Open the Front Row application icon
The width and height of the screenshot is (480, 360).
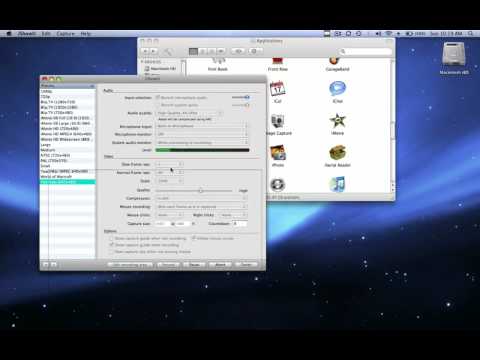(x=277, y=61)
